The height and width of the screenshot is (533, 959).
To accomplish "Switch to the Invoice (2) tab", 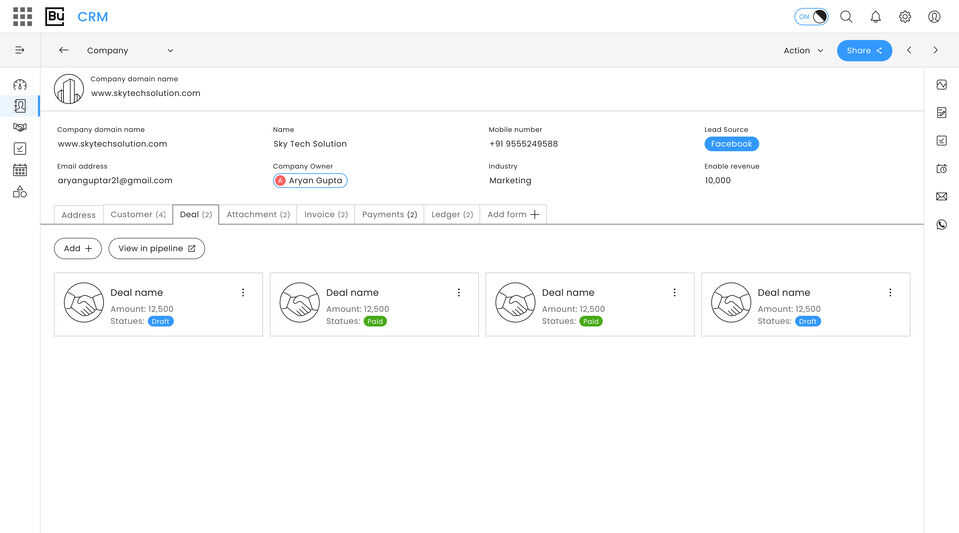I will tap(326, 214).
